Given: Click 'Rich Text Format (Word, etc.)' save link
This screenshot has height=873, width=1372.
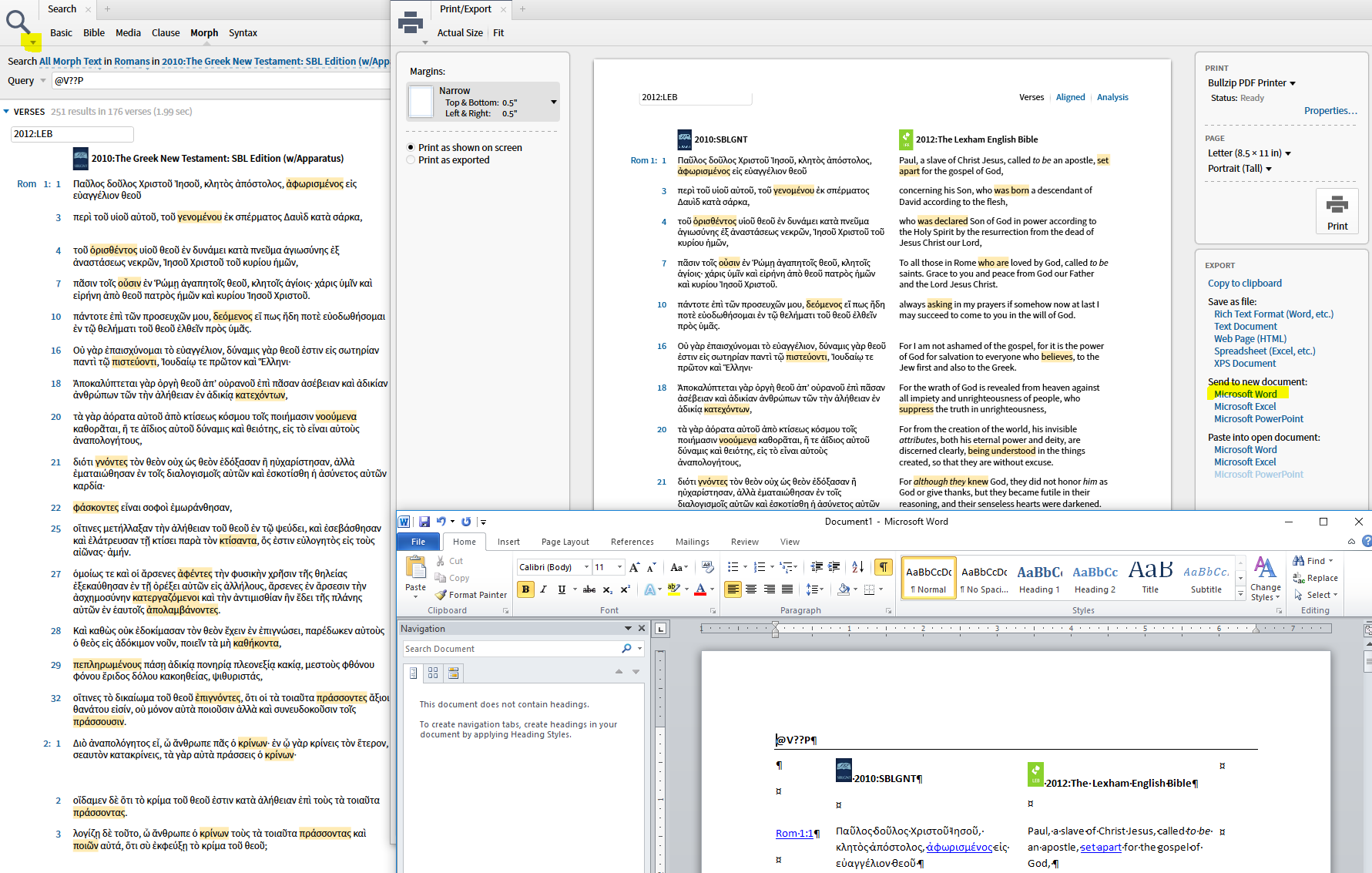Looking at the screenshot, I should coord(1273,314).
